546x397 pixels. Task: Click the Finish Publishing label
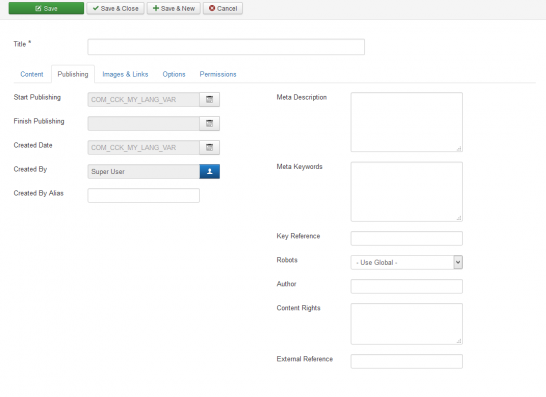coord(39,121)
